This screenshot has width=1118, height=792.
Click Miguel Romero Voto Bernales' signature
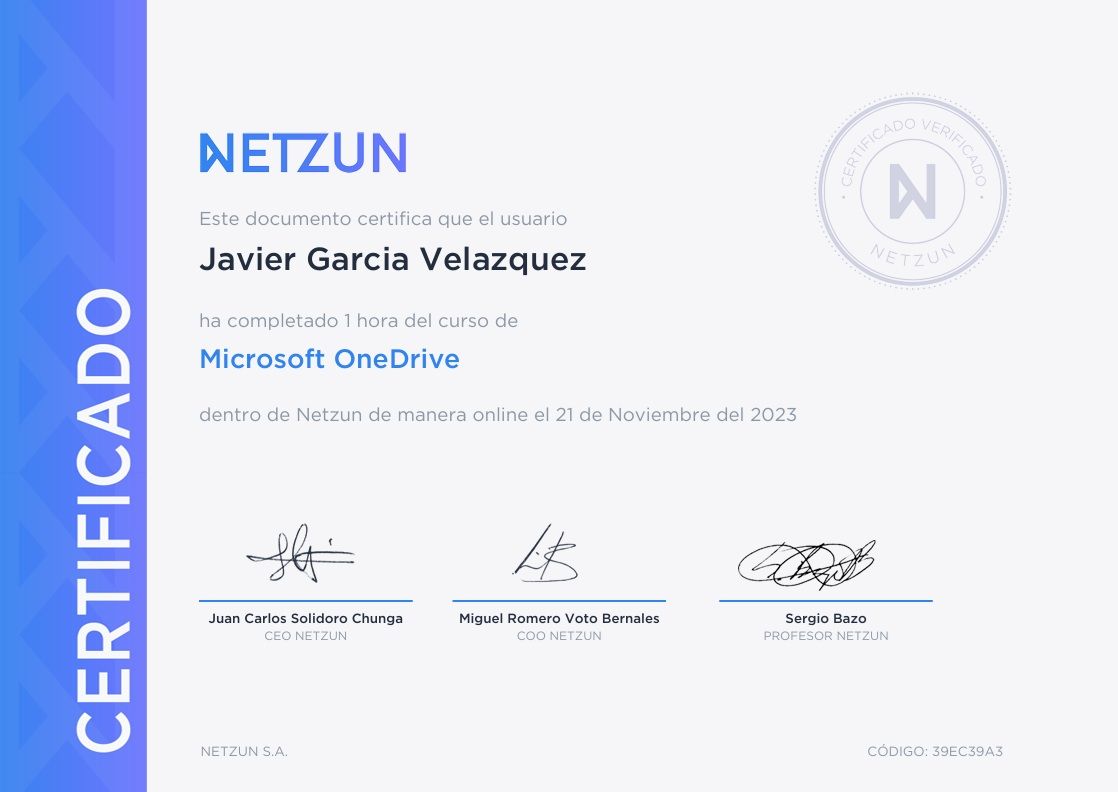(546, 554)
